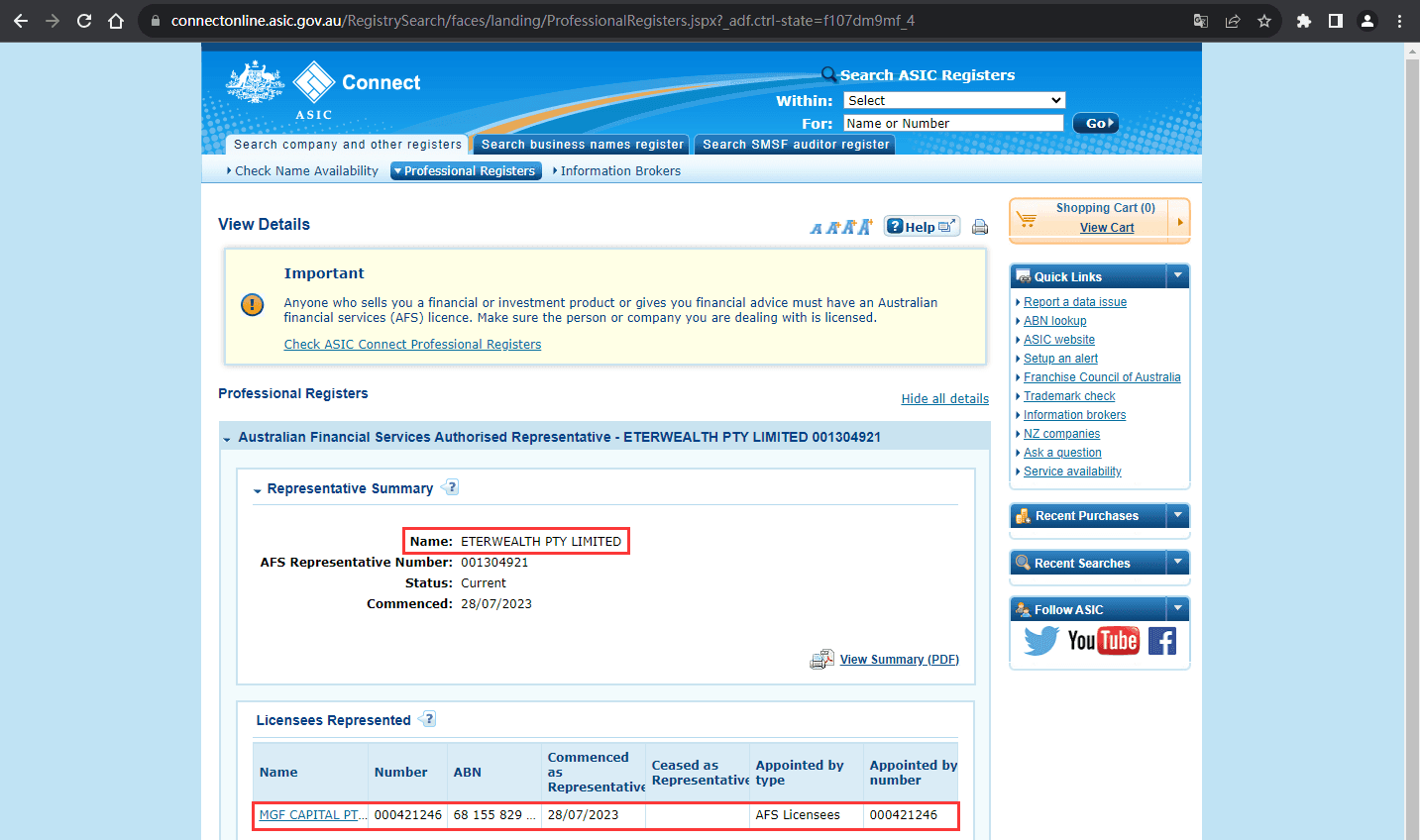Viewport: 1420px width, 840px height.
Task: Open View Summary (PDF) link
Action: [x=900, y=660]
